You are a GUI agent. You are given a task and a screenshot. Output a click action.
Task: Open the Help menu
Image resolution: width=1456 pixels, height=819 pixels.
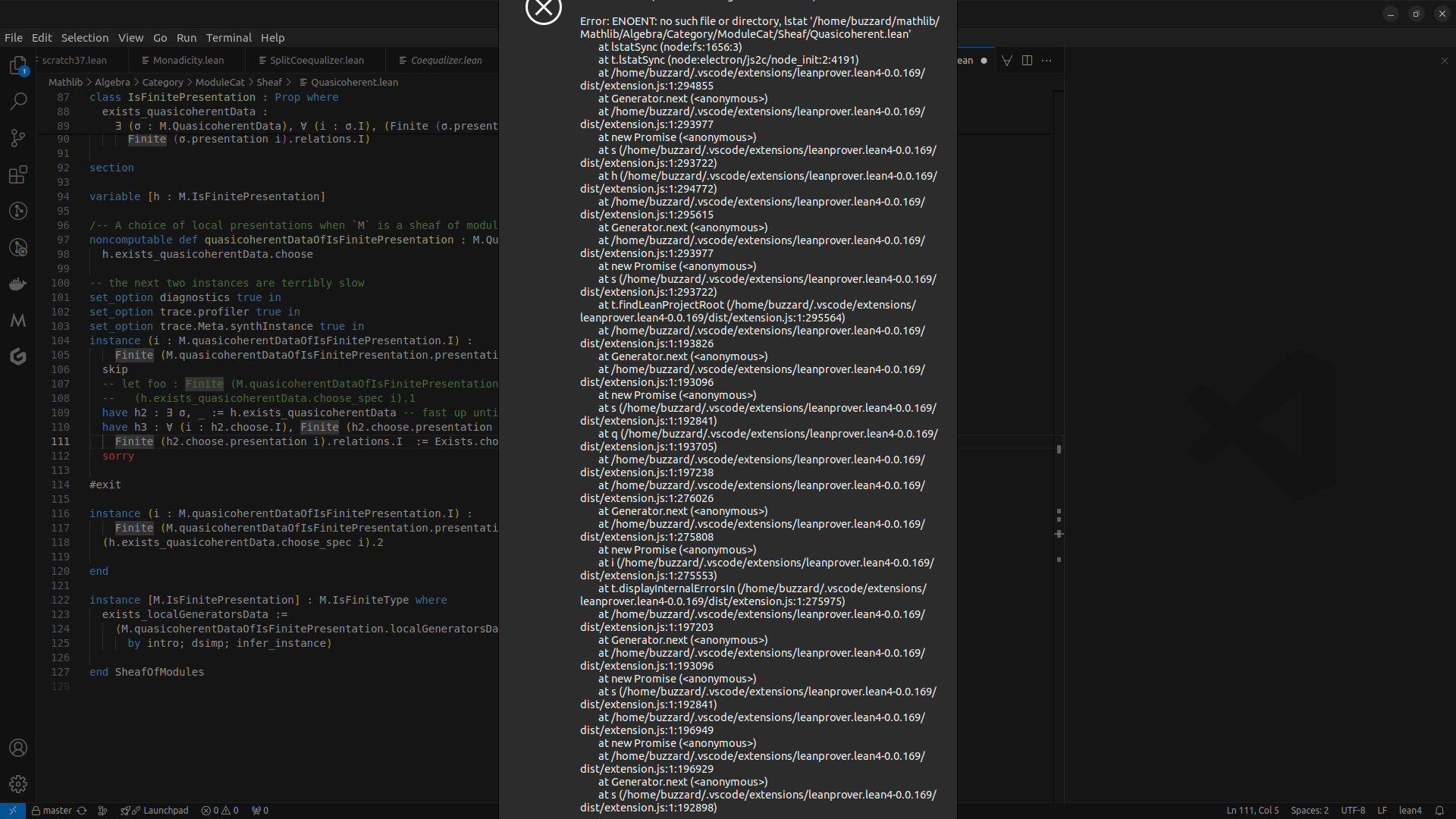pyautogui.click(x=272, y=38)
